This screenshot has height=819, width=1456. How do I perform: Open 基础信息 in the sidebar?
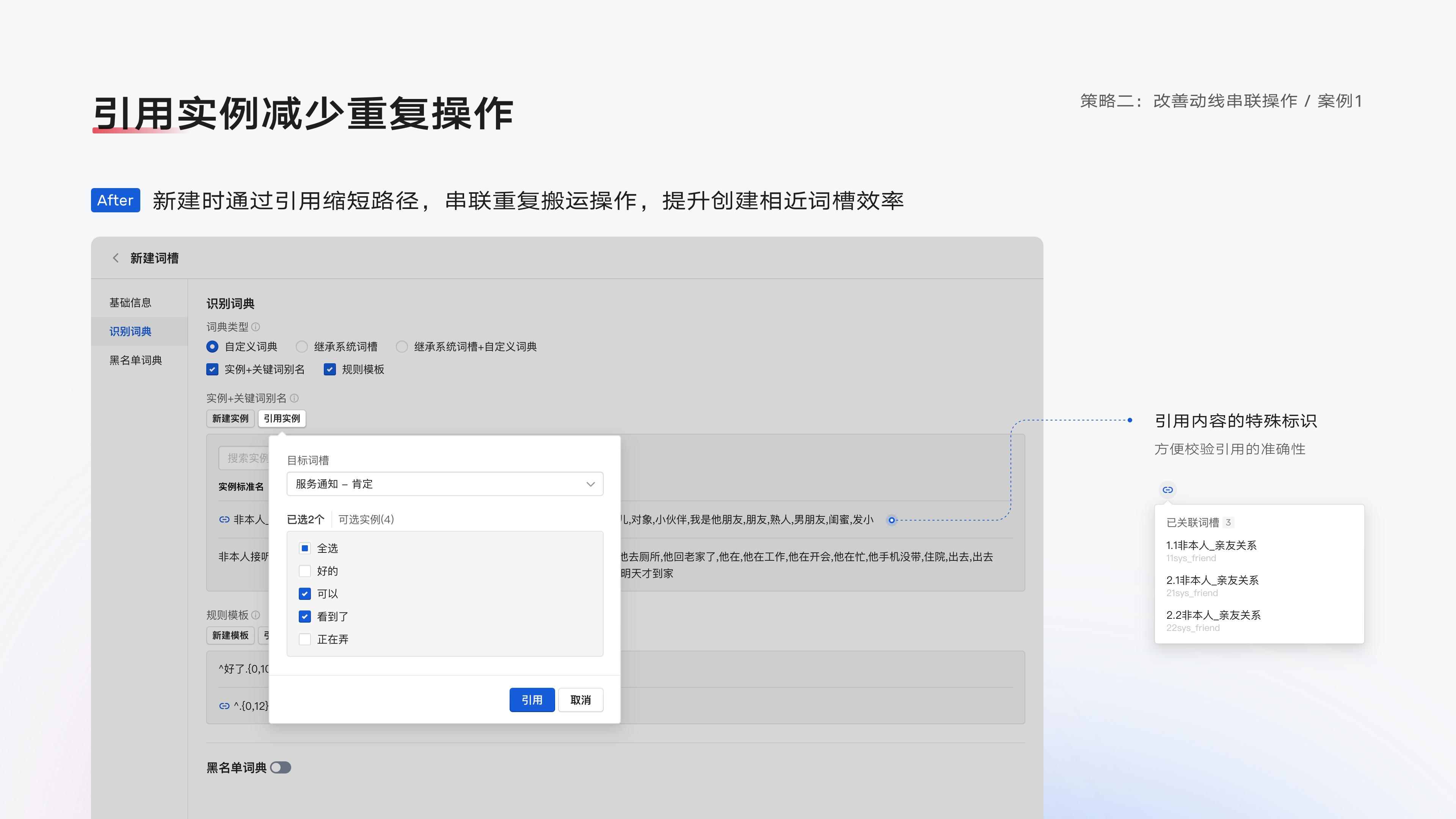tap(130, 303)
